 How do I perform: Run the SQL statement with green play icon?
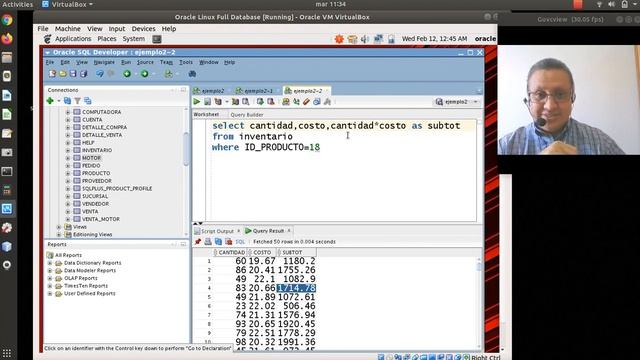coord(197,102)
